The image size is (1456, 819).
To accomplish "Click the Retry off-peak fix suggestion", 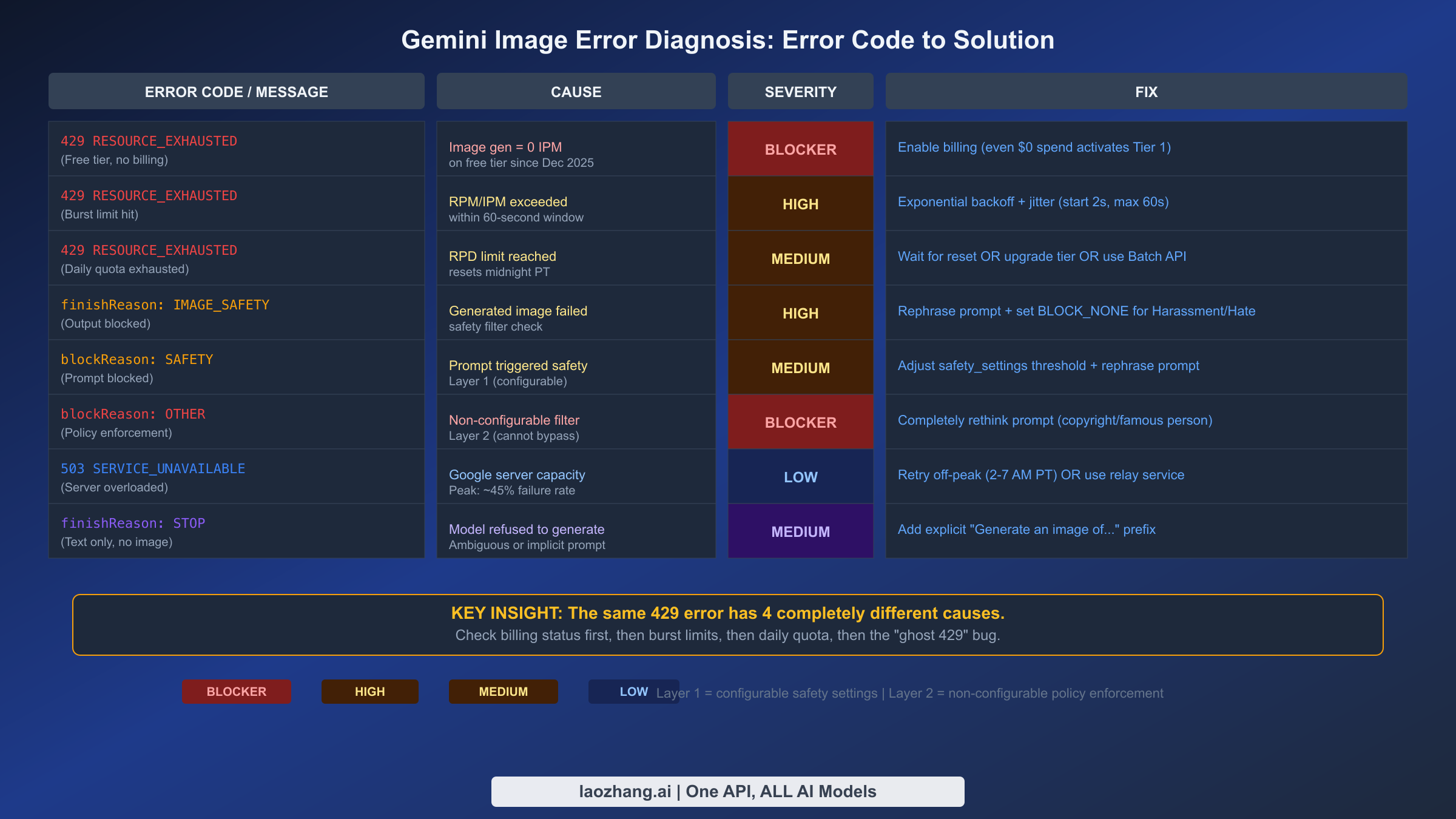I will click(x=1040, y=475).
